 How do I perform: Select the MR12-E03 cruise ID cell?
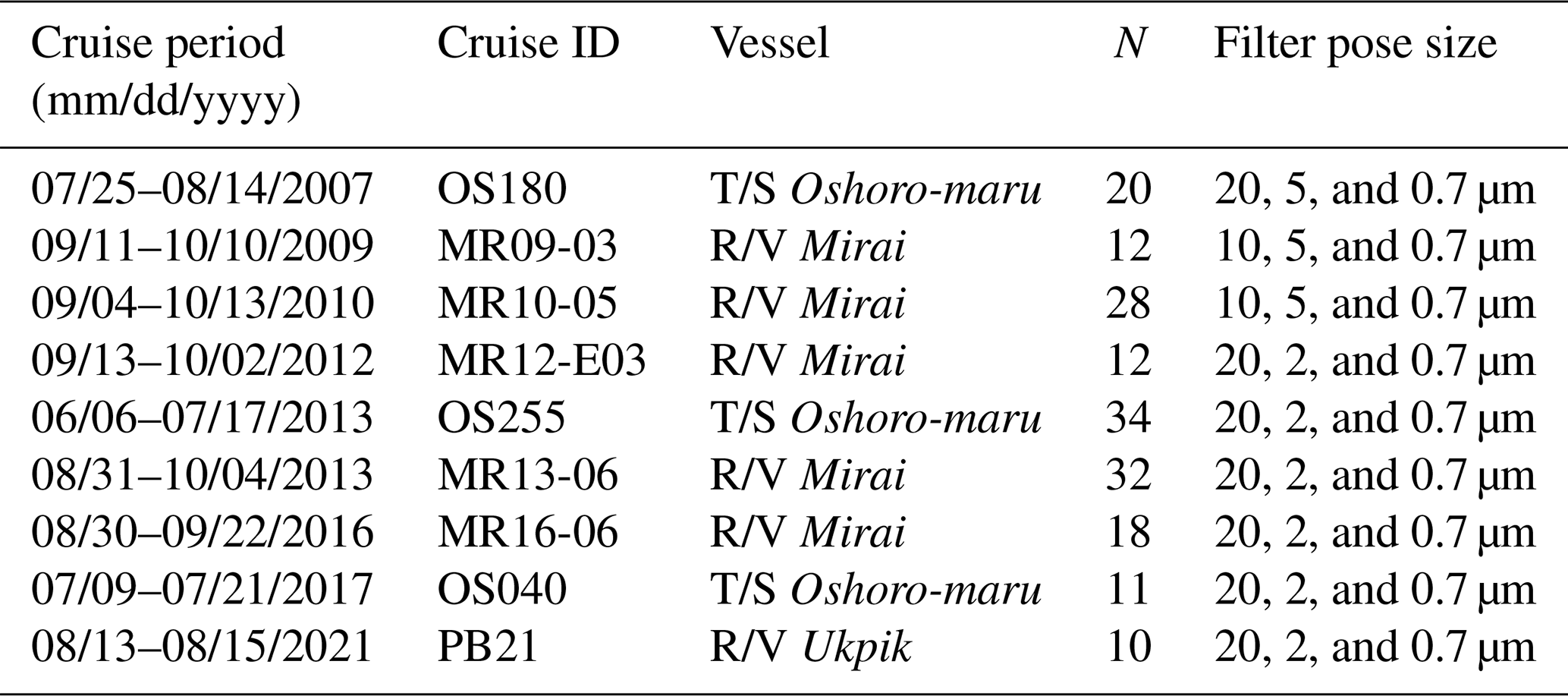(542, 361)
